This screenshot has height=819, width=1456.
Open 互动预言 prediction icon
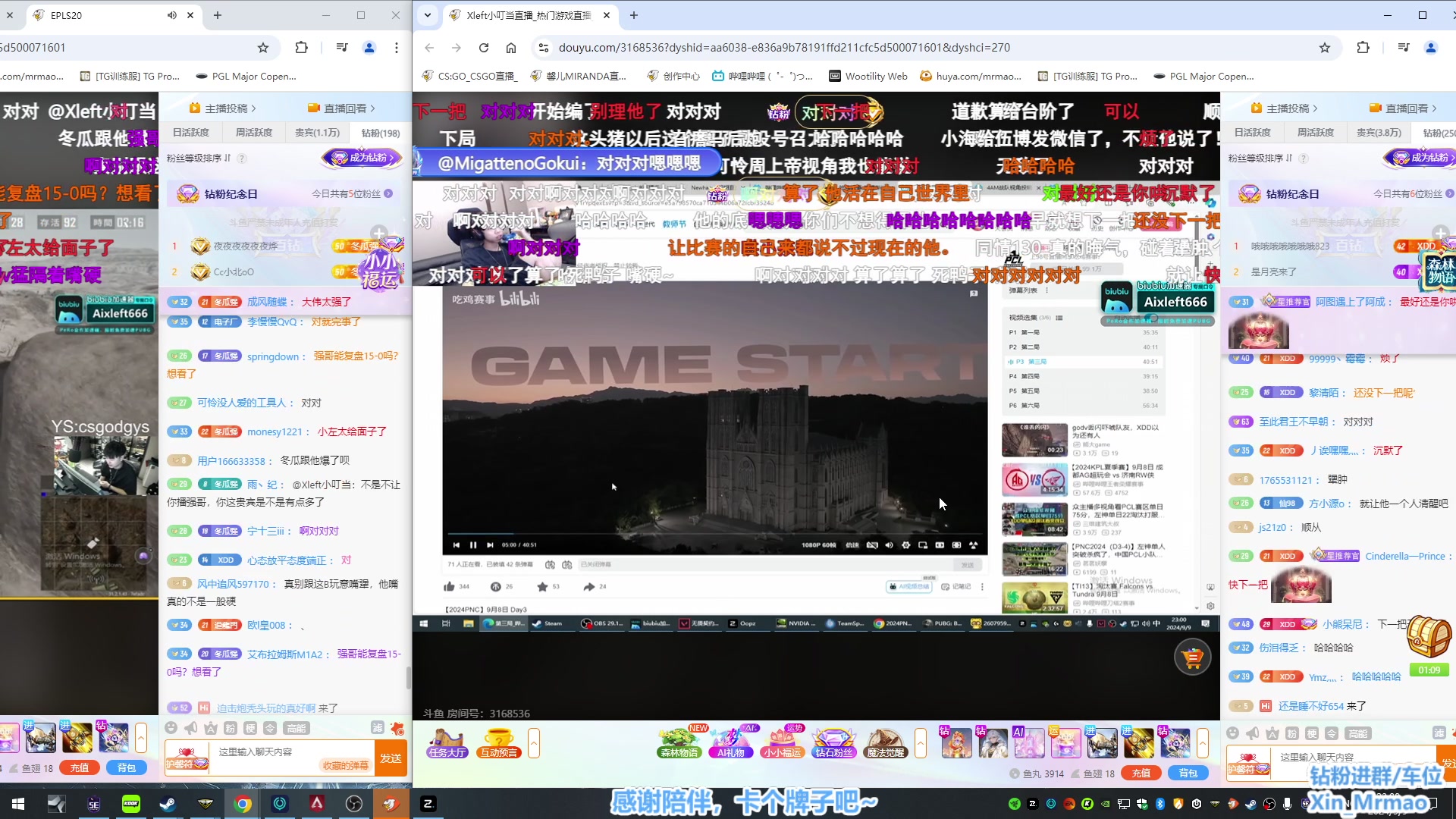tap(498, 743)
